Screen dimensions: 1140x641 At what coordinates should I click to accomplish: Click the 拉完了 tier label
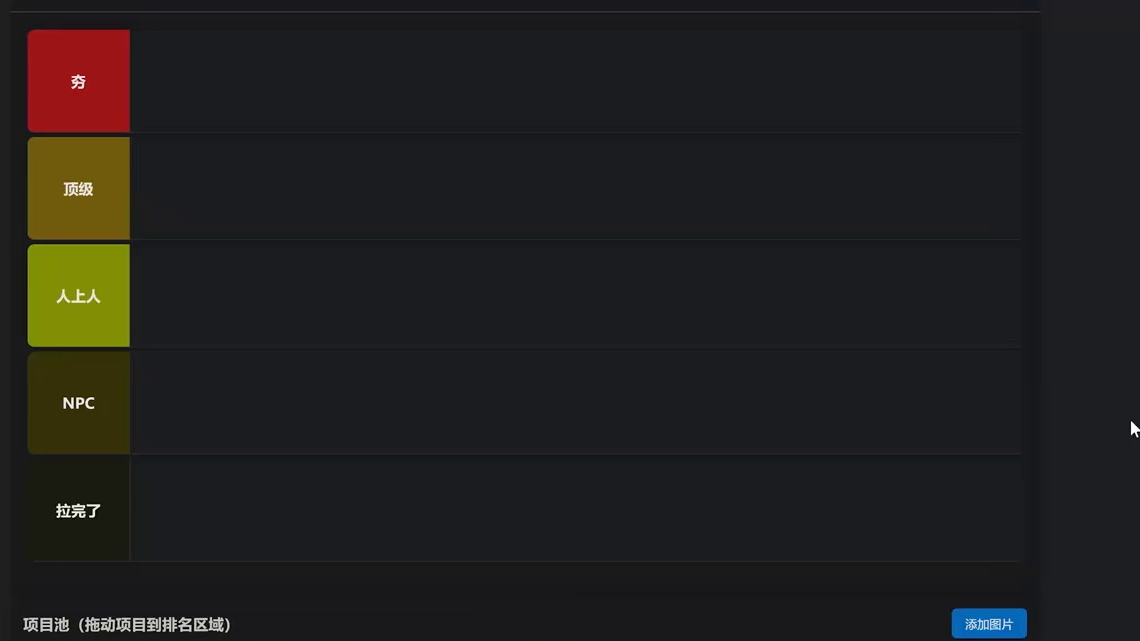point(78,511)
